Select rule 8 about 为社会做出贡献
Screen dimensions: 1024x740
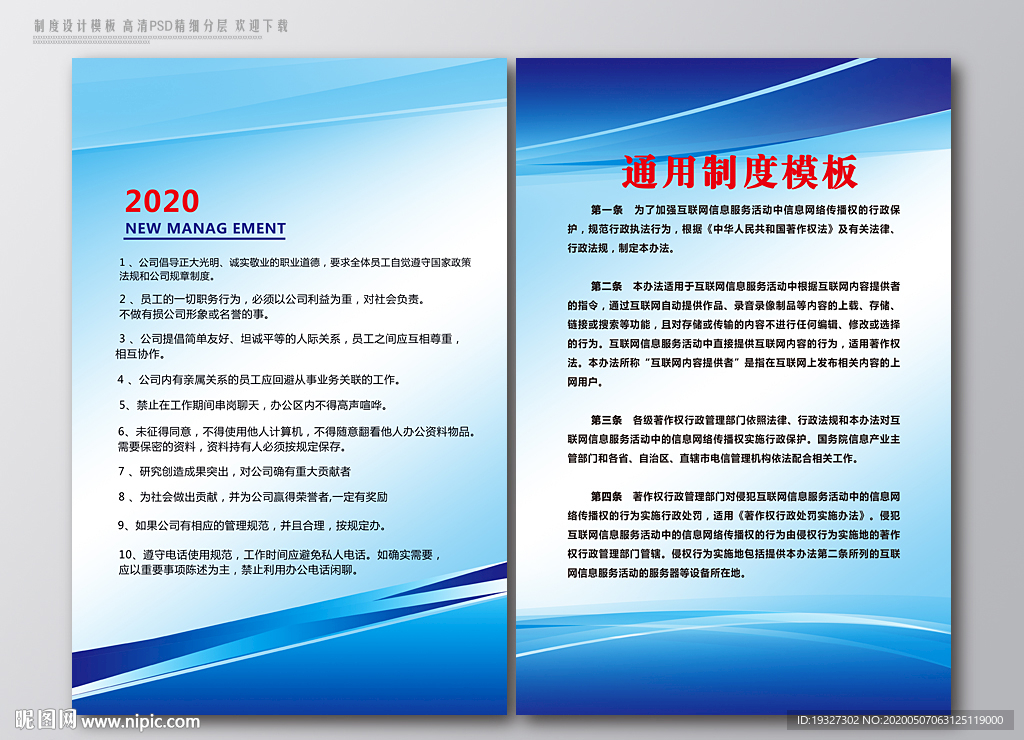(x=253, y=496)
